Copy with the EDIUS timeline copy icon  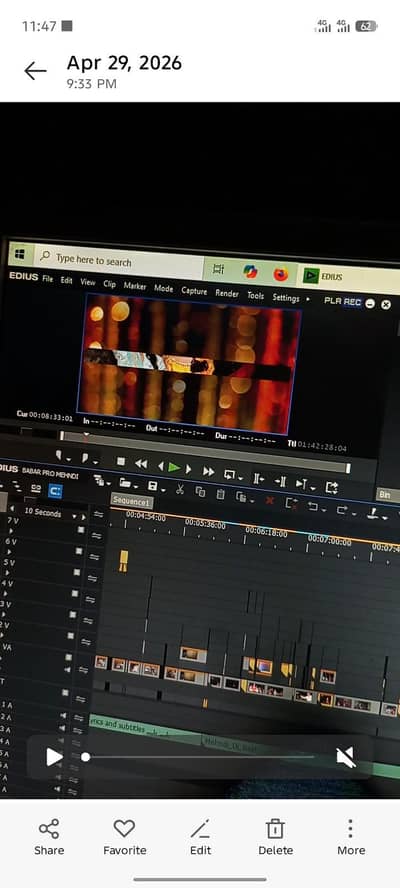[200, 492]
